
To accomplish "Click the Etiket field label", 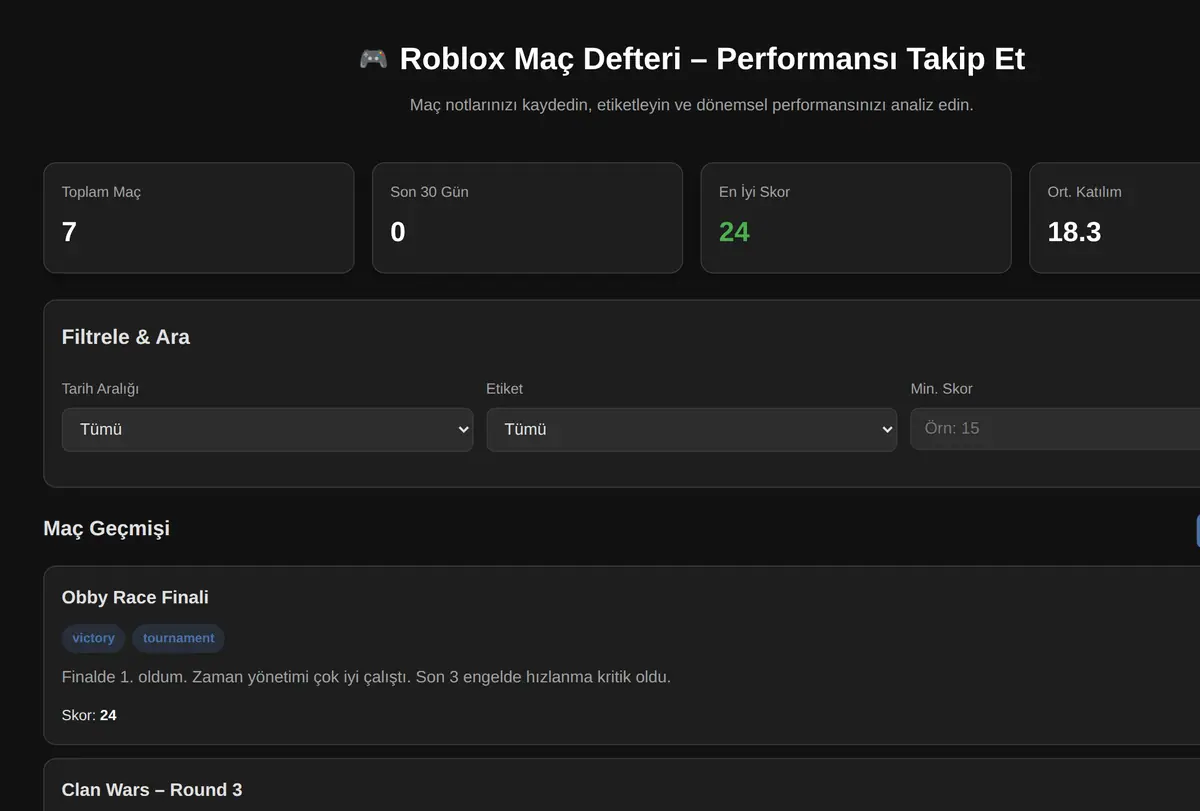I will point(505,388).
